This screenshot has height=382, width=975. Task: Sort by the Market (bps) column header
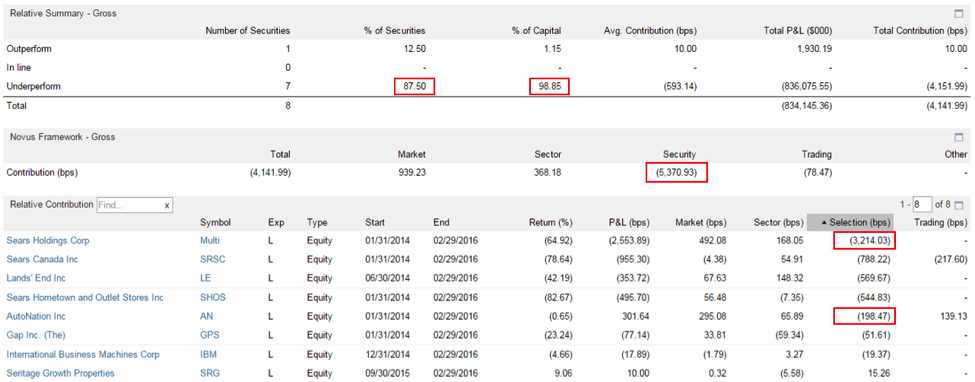[x=701, y=222]
